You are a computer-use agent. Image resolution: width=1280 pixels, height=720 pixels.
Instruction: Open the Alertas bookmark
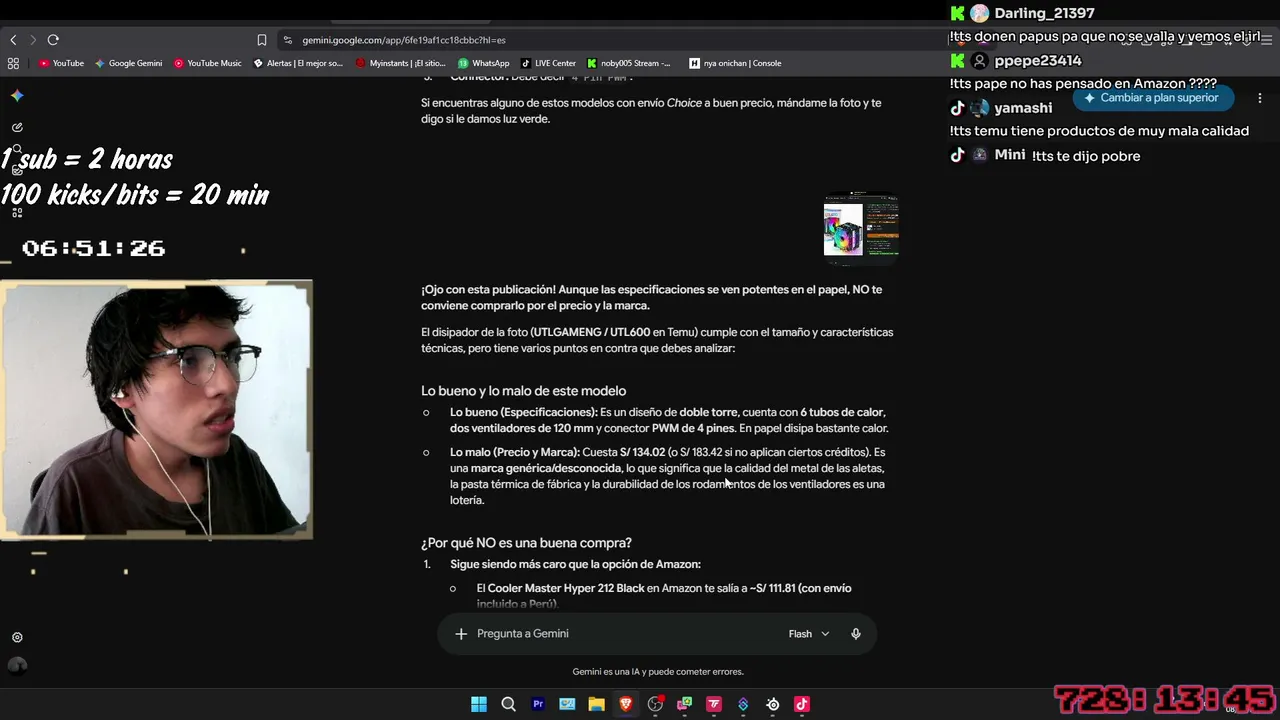[298, 63]
